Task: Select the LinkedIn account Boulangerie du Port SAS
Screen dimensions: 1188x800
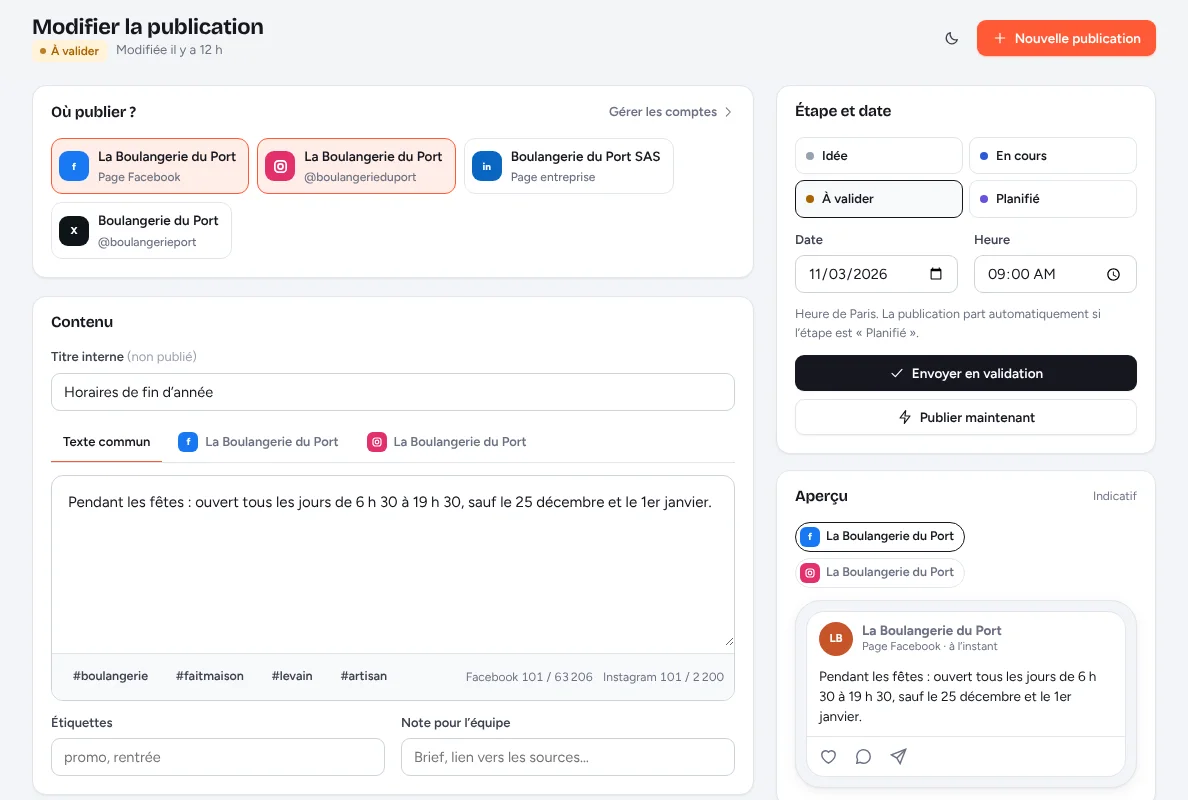Action: tap(568, 166)
